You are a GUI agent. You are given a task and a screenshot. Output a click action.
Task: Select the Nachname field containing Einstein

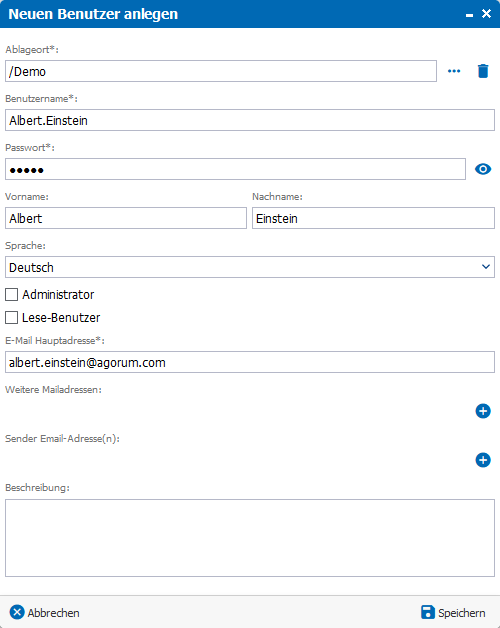pyautogui.click(x=373, y=218)
